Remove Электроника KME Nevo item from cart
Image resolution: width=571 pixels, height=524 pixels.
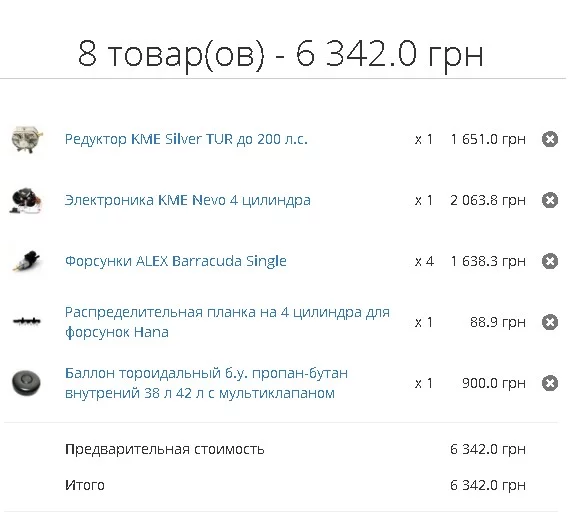tap(550, 200)
